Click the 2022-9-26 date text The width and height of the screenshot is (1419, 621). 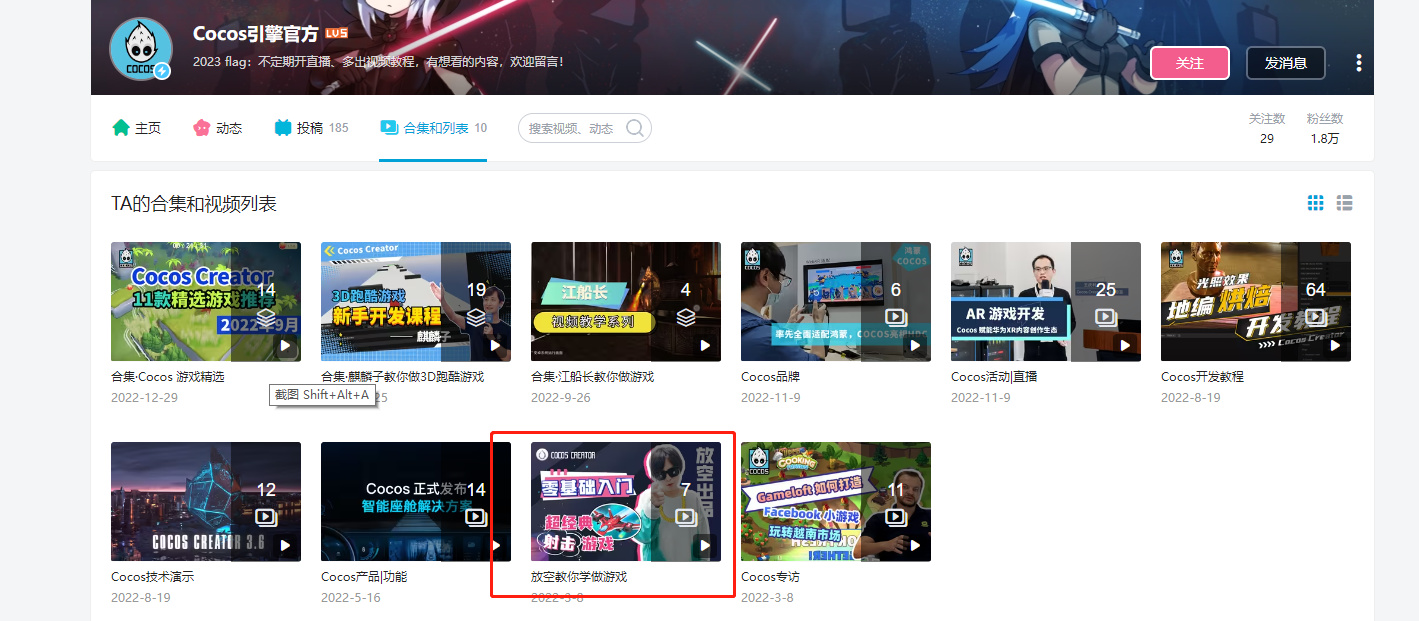coord(561,397)
